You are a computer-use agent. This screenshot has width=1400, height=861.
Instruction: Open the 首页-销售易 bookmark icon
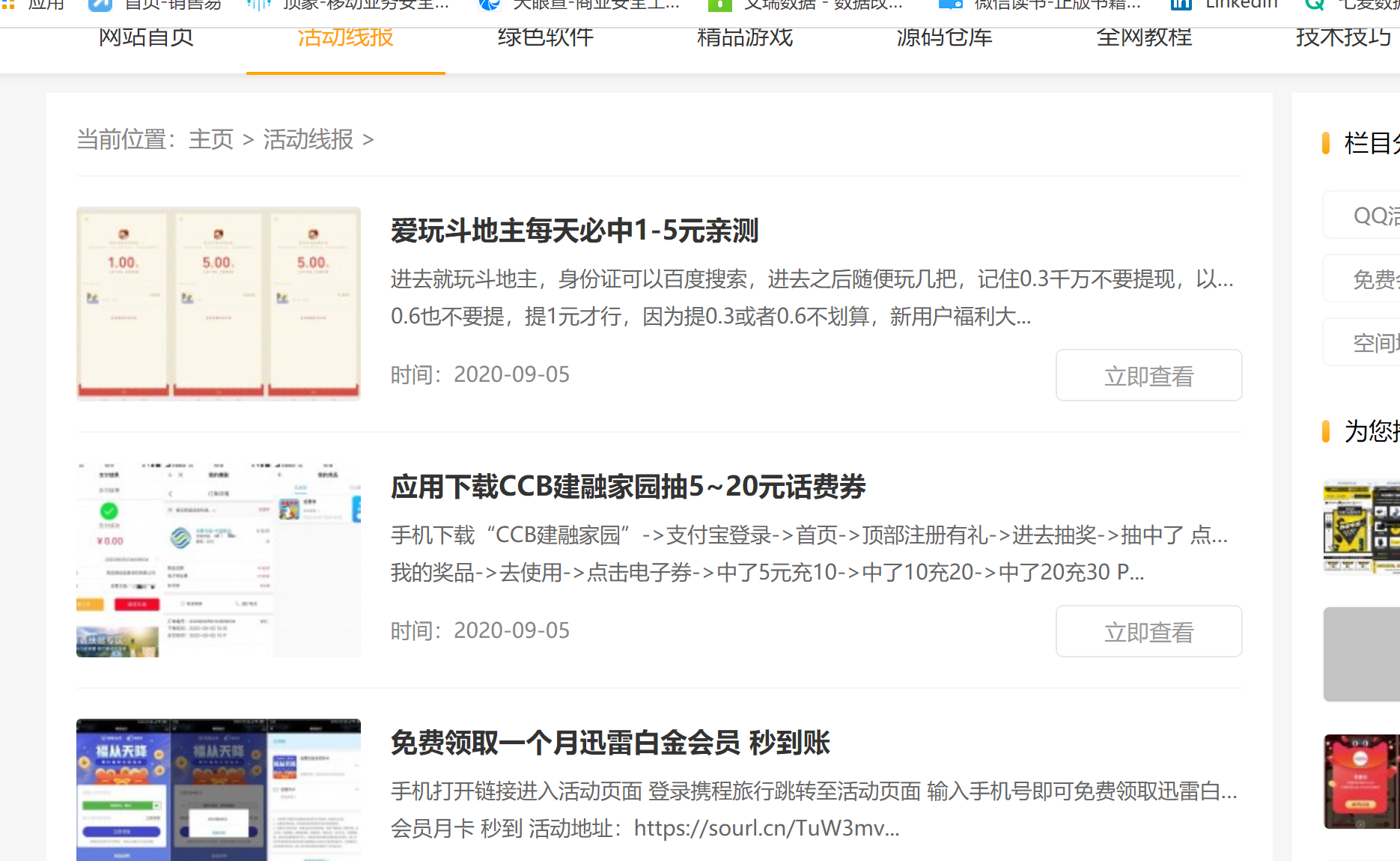click(x=100, y=5)
